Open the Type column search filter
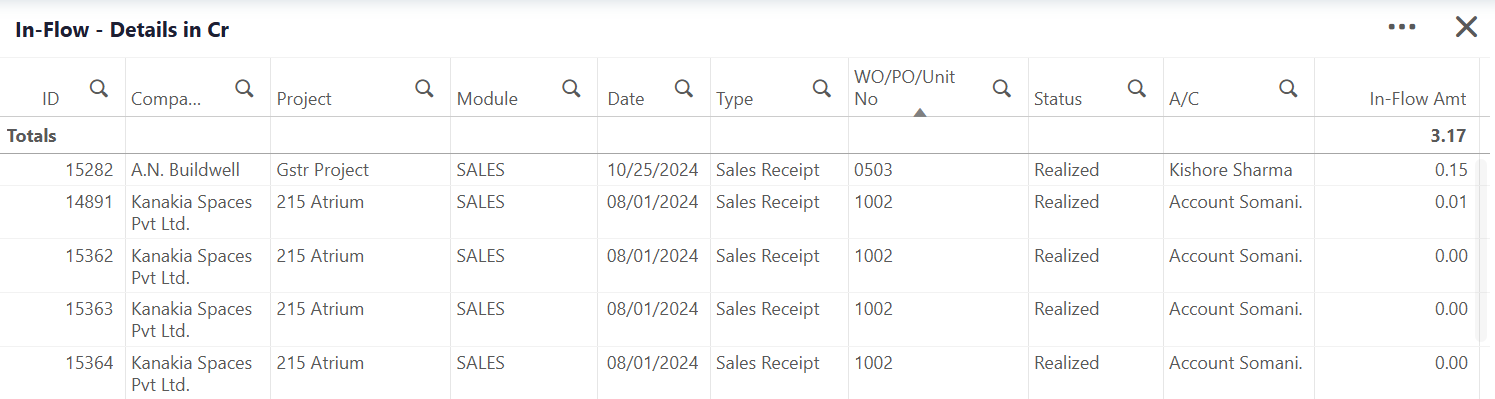Screen dimensions: 1495x399 tap(822, 88)
